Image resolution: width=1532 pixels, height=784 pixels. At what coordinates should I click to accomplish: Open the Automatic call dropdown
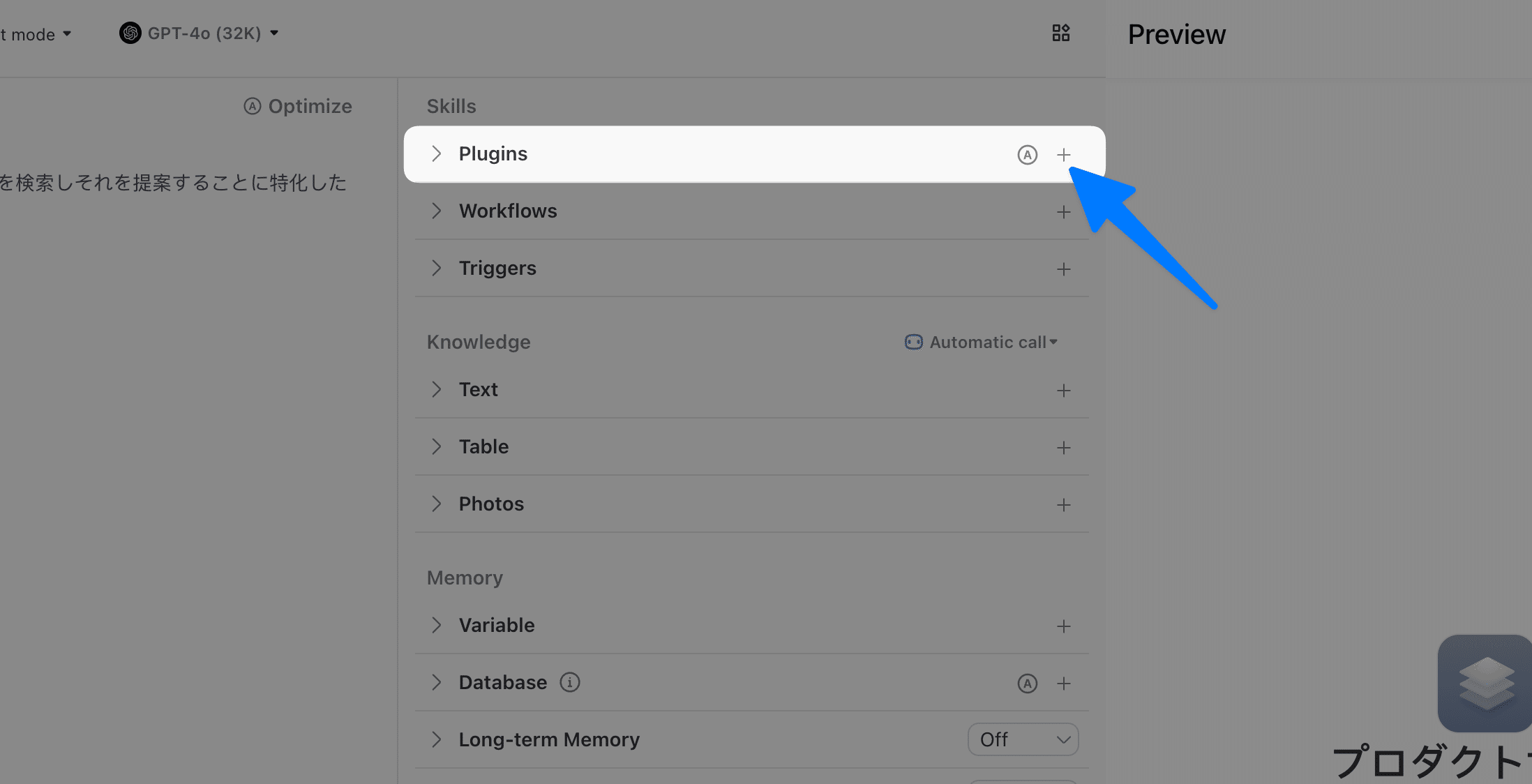(x=982, y=342)
